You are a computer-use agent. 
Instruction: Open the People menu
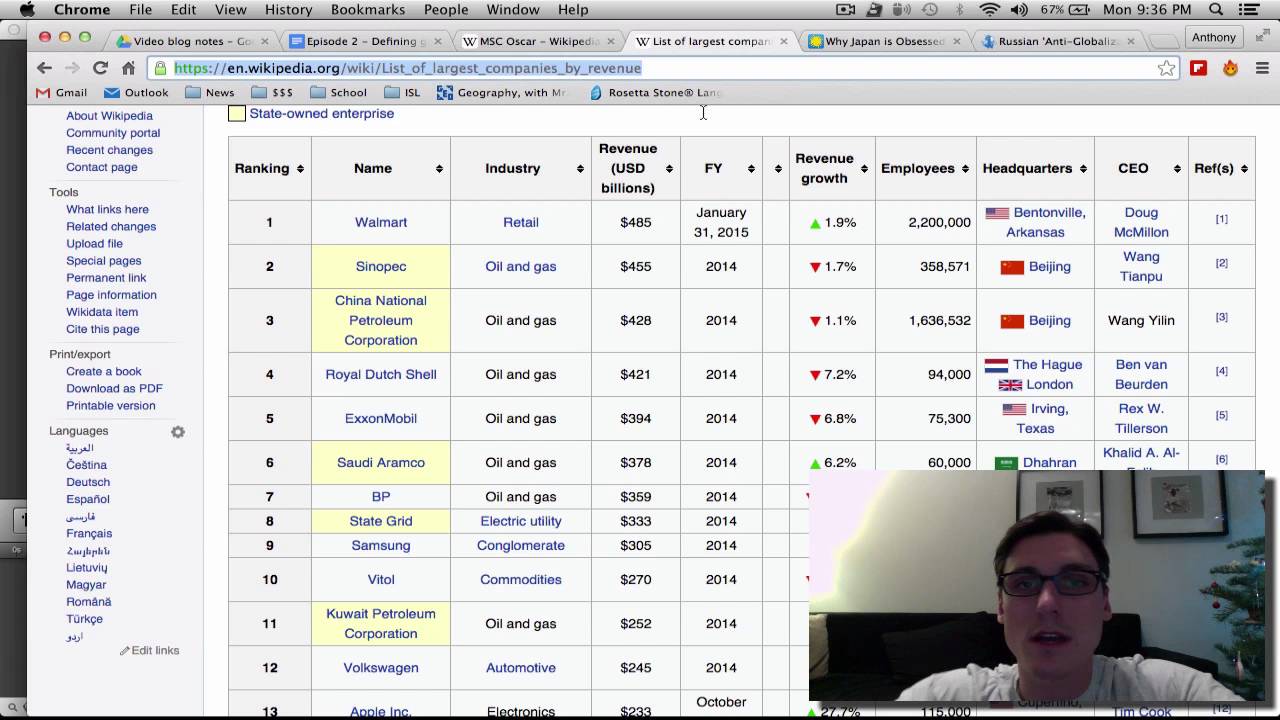pyautogui.click(x=446, y=10)
